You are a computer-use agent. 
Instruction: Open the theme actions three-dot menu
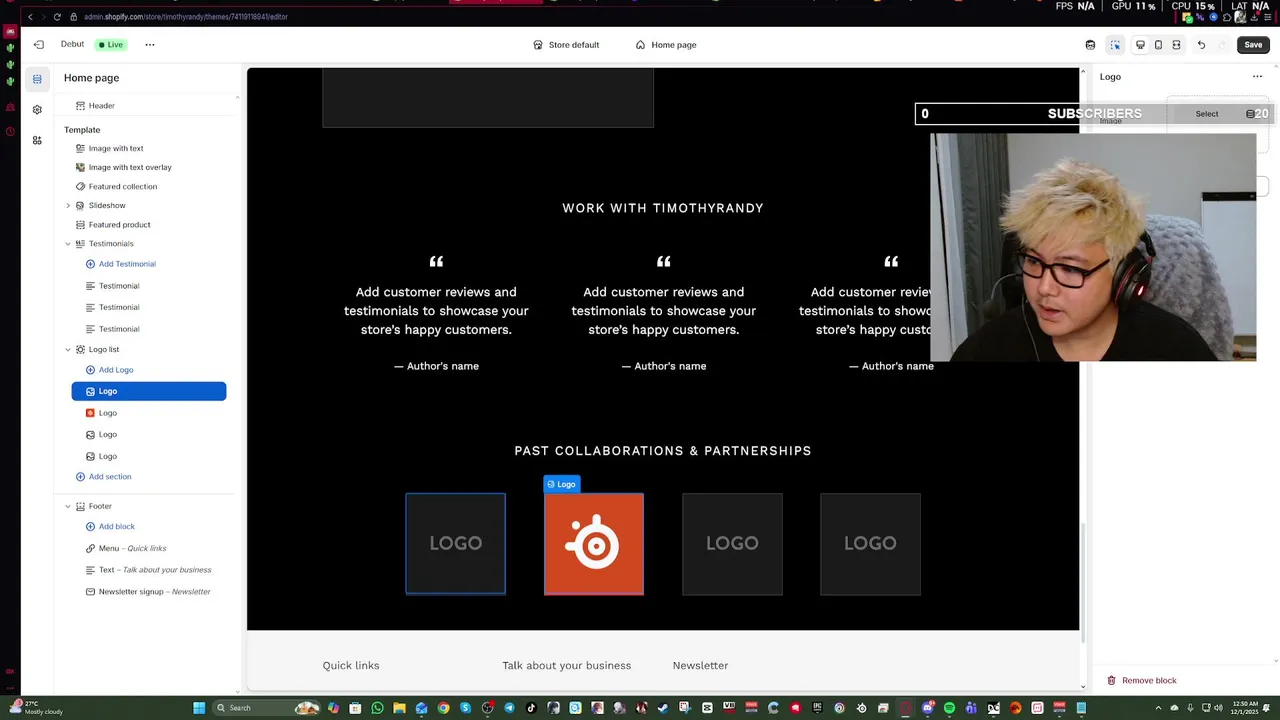150,44
